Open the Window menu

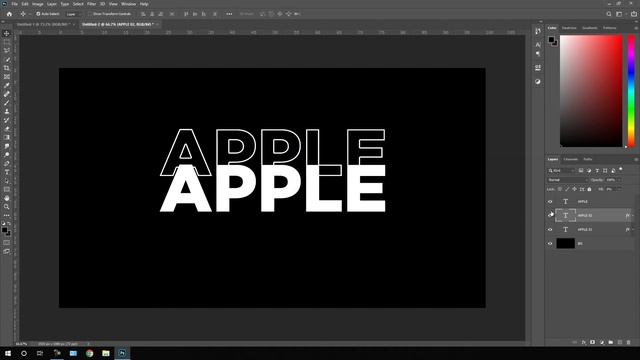point(128,4)
